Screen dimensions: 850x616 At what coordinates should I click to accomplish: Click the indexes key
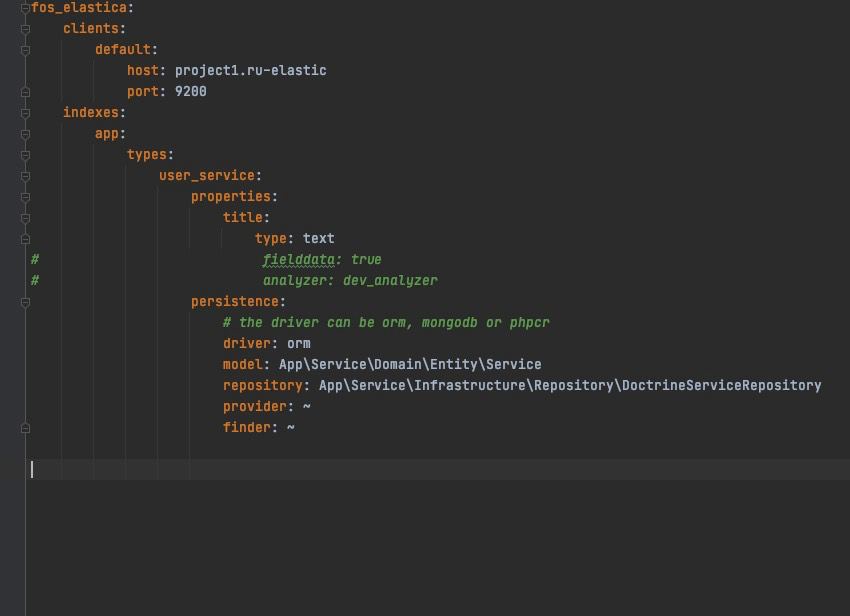[x=91, y=112]
